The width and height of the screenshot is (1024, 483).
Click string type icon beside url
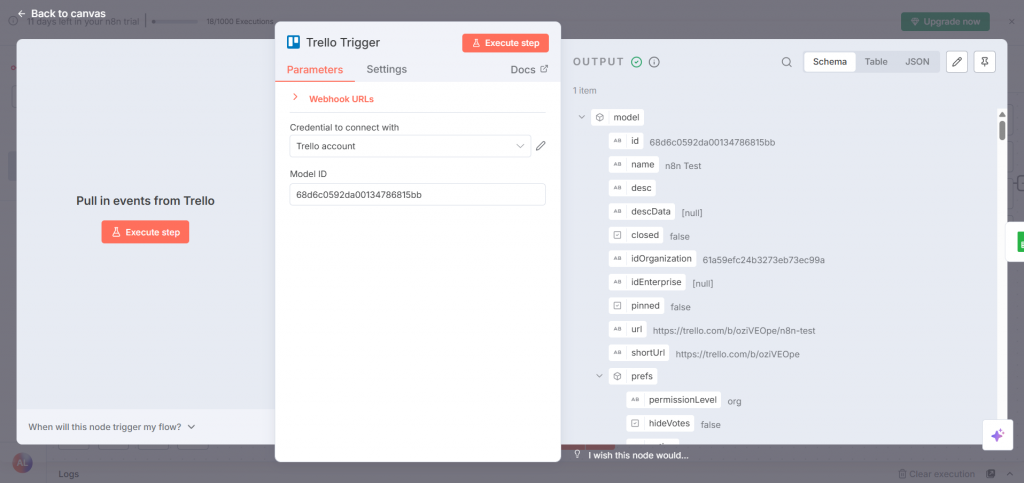617,330
